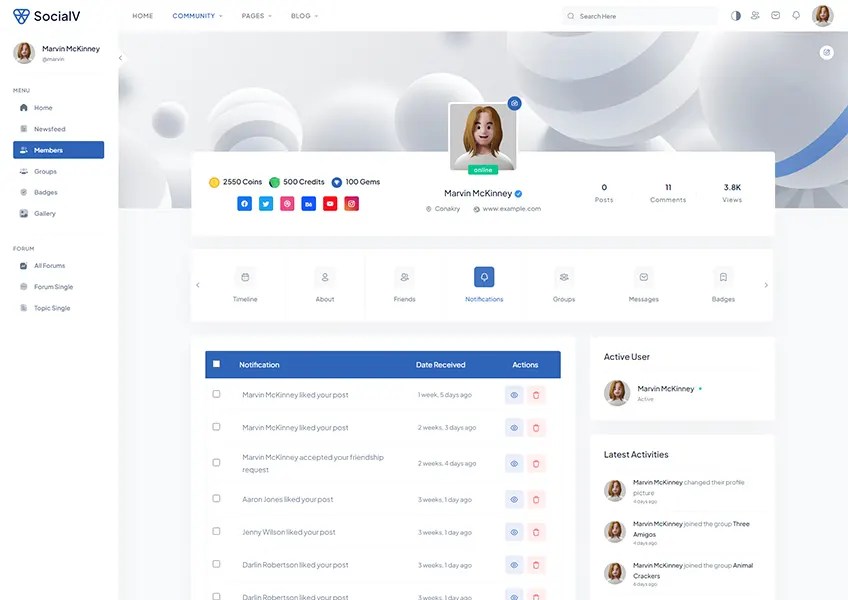Check the 2 weeks, 3 days ago row
Image resolution: width=848 pixels, height=600 pixels.
pyautogui.click(x=216, y=426)
